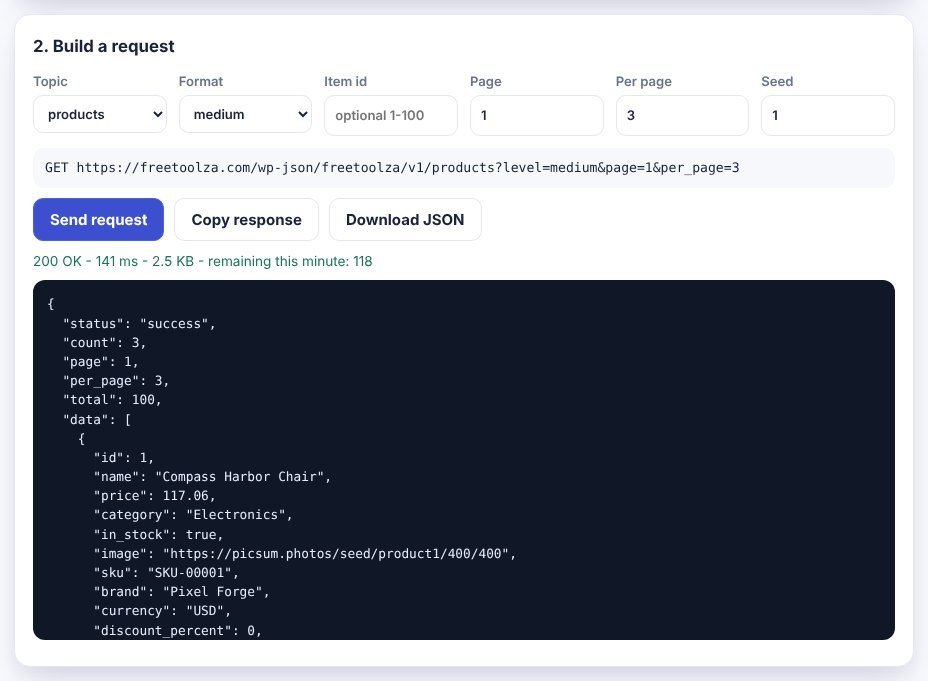Click the Download JSON button
Screen dimensions: 928x681
pyautogui.click(x=405, y=220)
